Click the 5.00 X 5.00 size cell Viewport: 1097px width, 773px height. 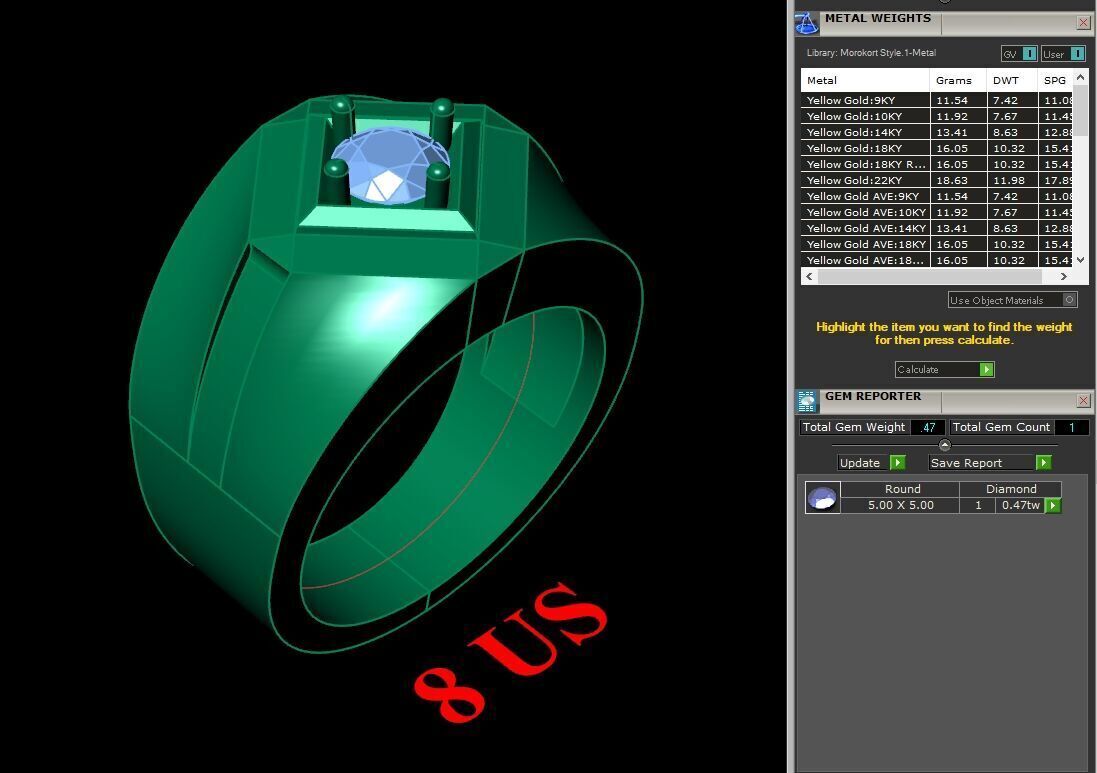coord(900,505)
